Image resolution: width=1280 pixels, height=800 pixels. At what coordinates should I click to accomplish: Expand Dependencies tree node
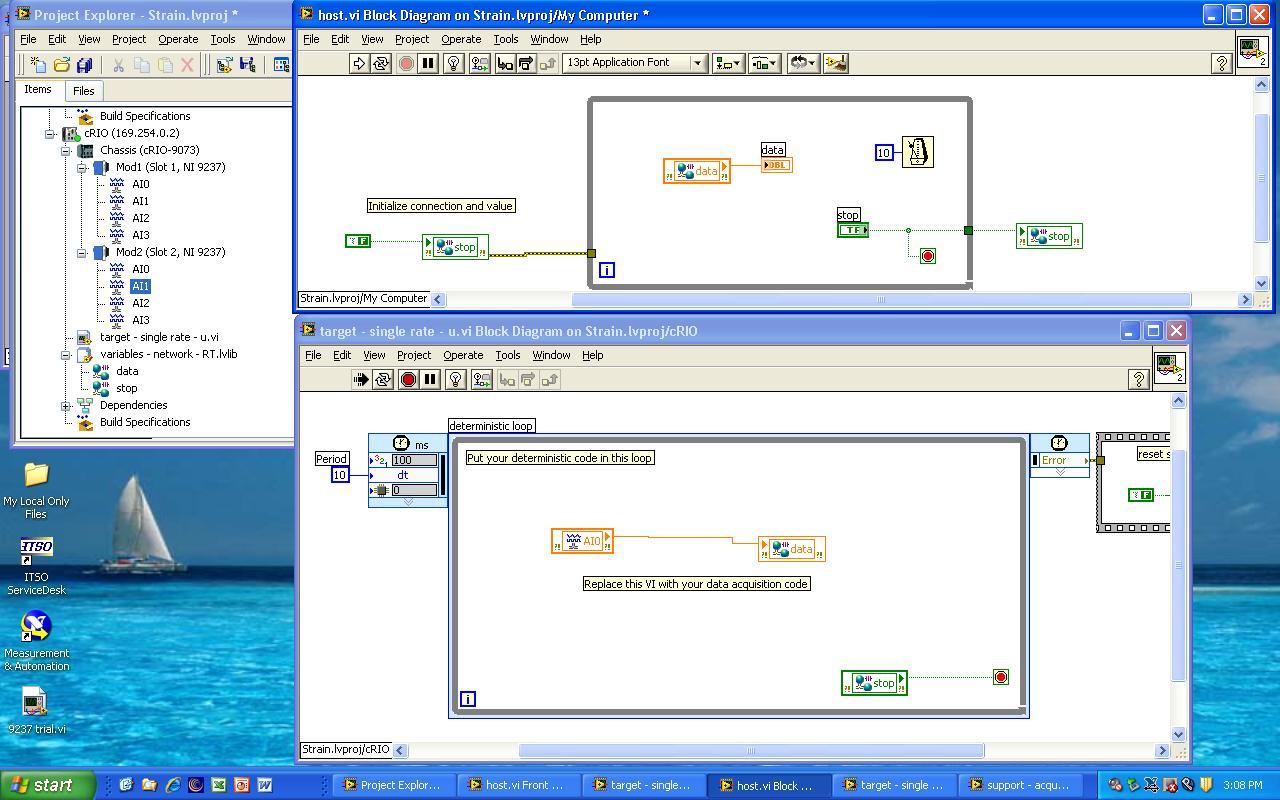66,406
